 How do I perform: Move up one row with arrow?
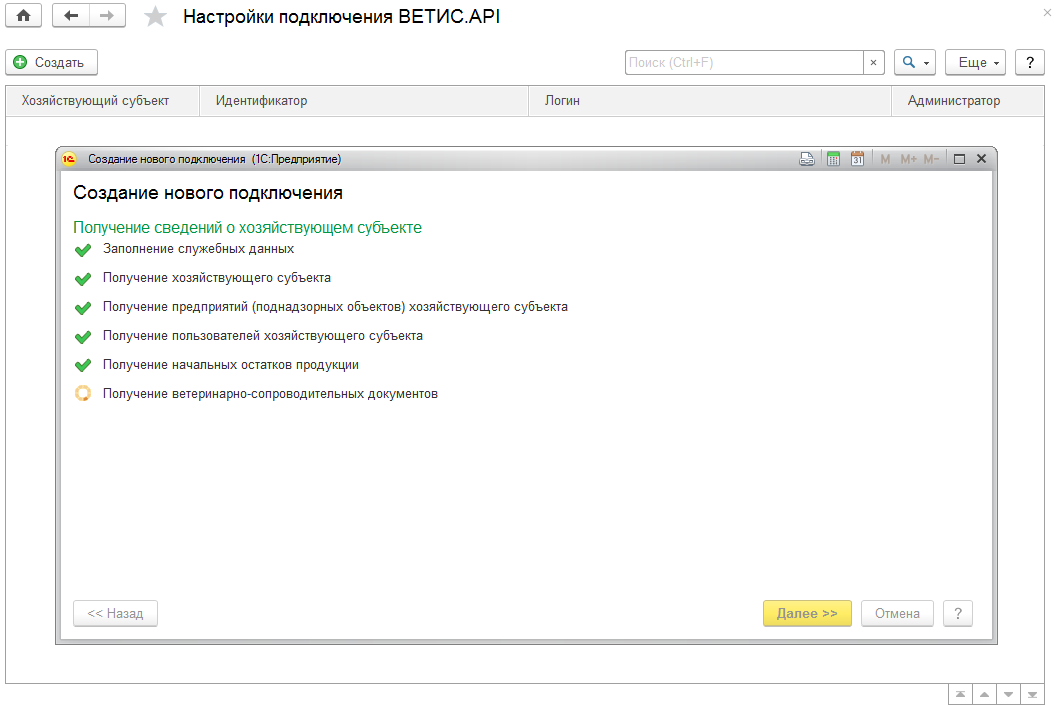pos(985,695)
